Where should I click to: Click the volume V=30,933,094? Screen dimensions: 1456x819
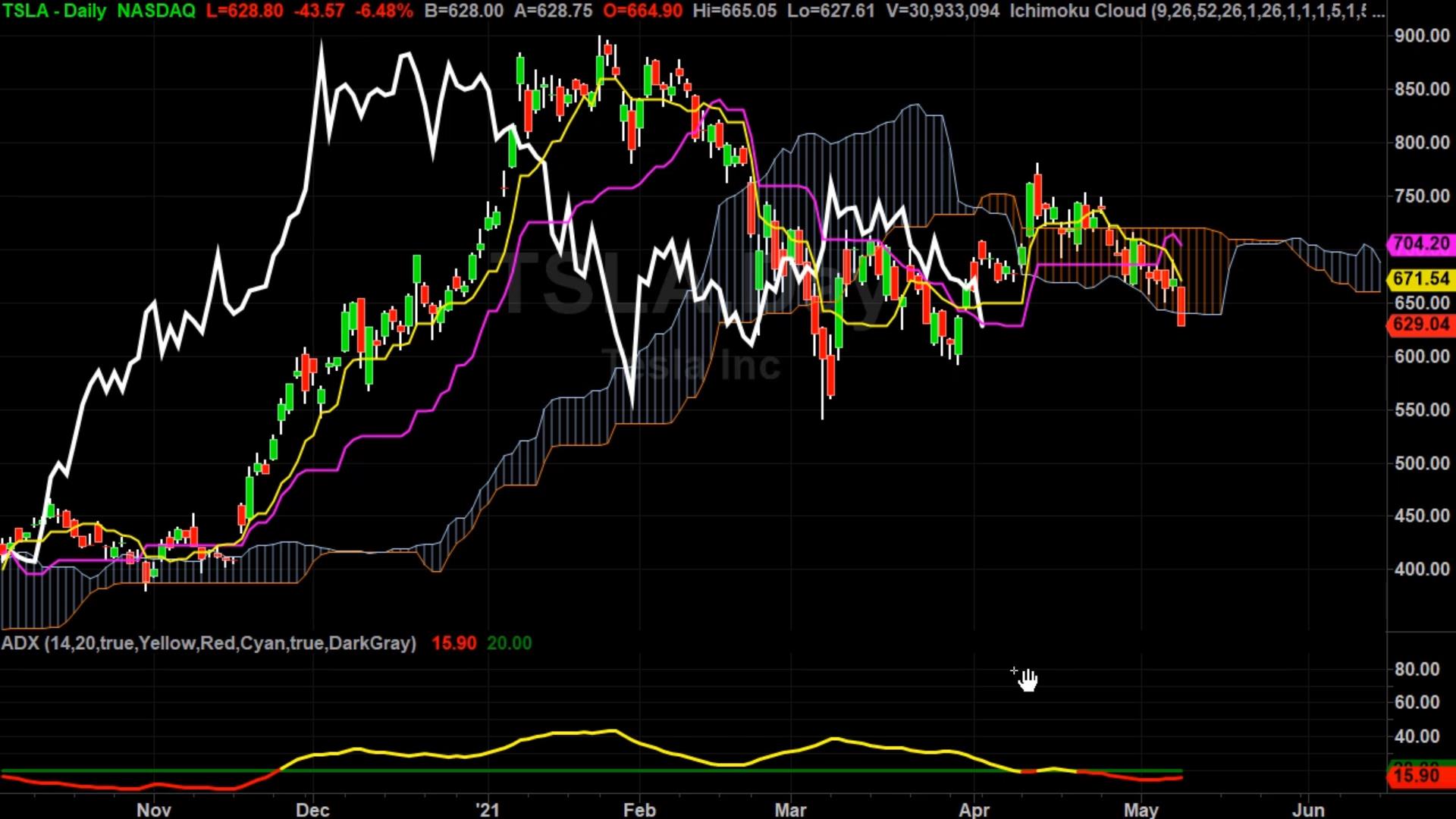pos(943,11)
